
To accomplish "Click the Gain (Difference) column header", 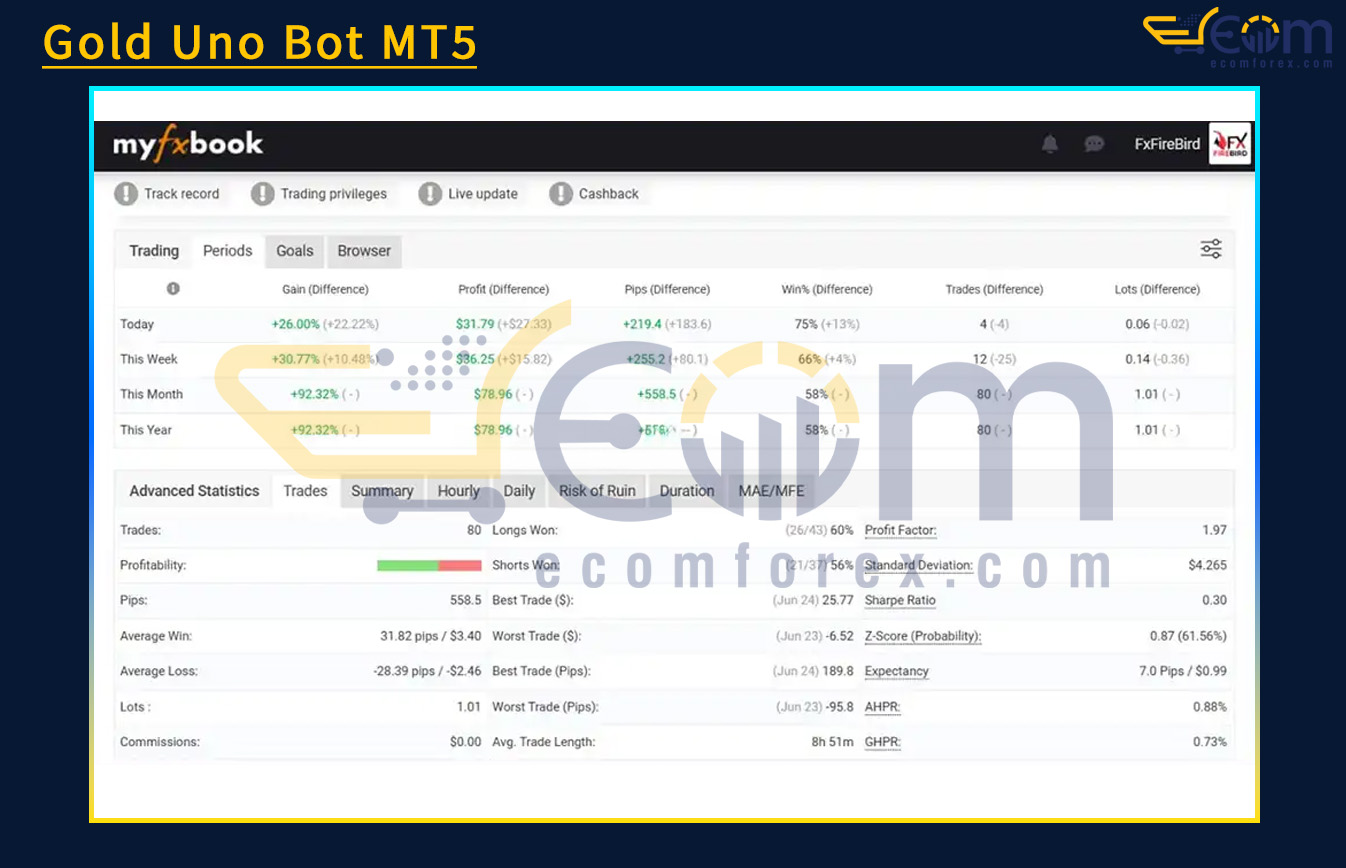I will point(325,290).
